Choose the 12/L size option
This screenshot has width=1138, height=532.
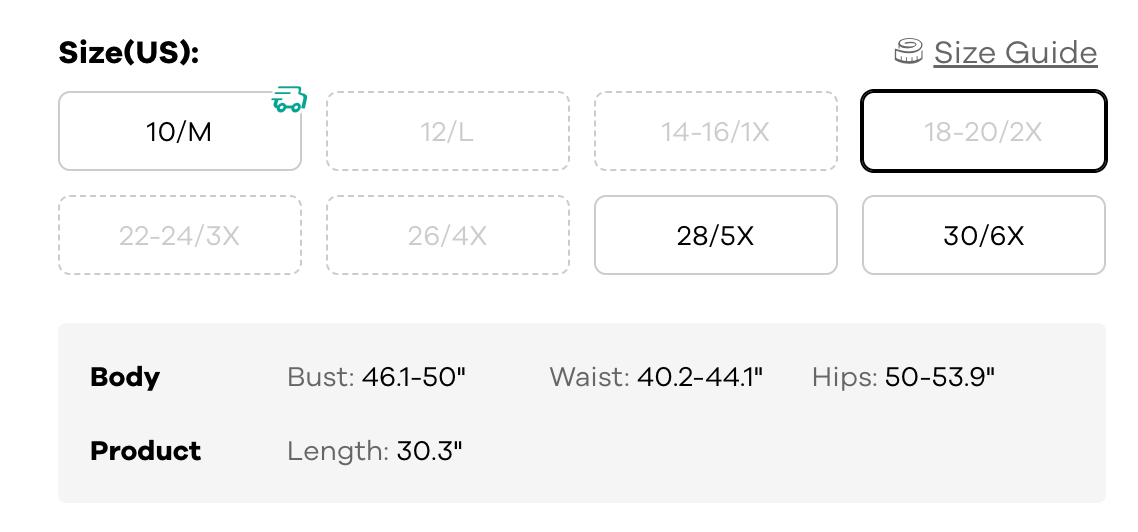pos(447,131)
